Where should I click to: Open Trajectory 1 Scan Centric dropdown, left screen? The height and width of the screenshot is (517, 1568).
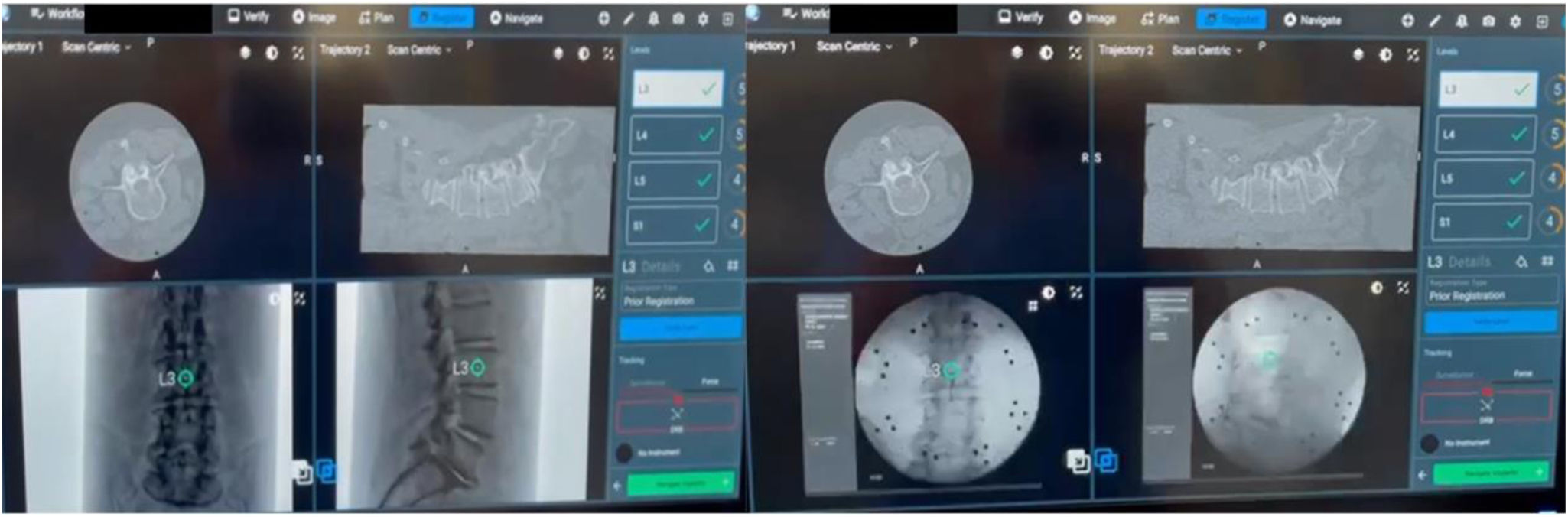tap(96, 47)
